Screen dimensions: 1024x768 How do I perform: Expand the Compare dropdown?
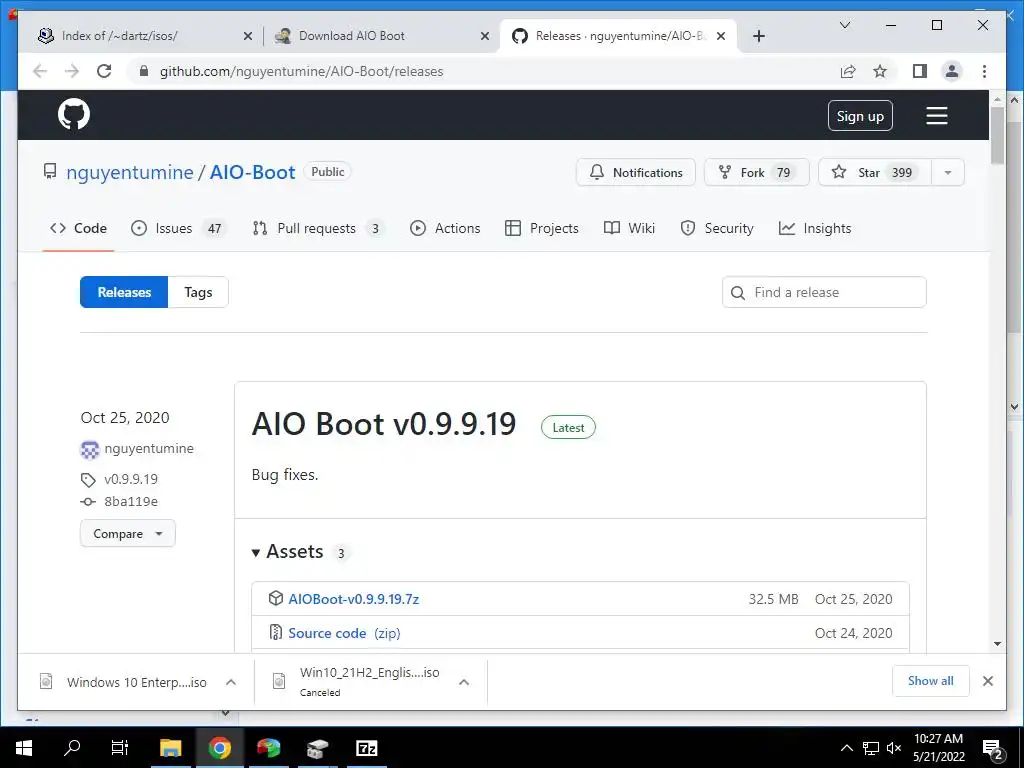[128, 534]
